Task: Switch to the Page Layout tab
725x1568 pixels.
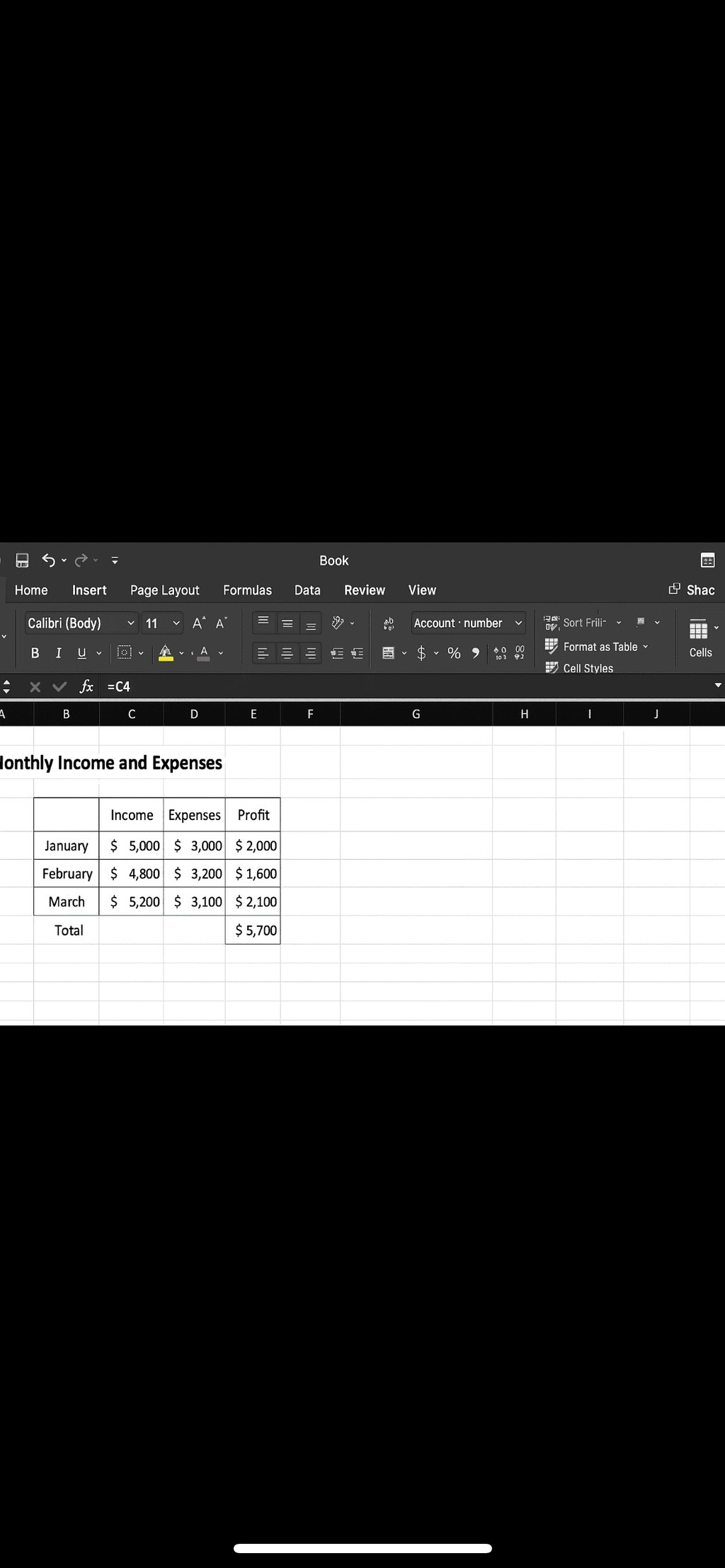Action: pyautogui.click(x=164, y=590)
